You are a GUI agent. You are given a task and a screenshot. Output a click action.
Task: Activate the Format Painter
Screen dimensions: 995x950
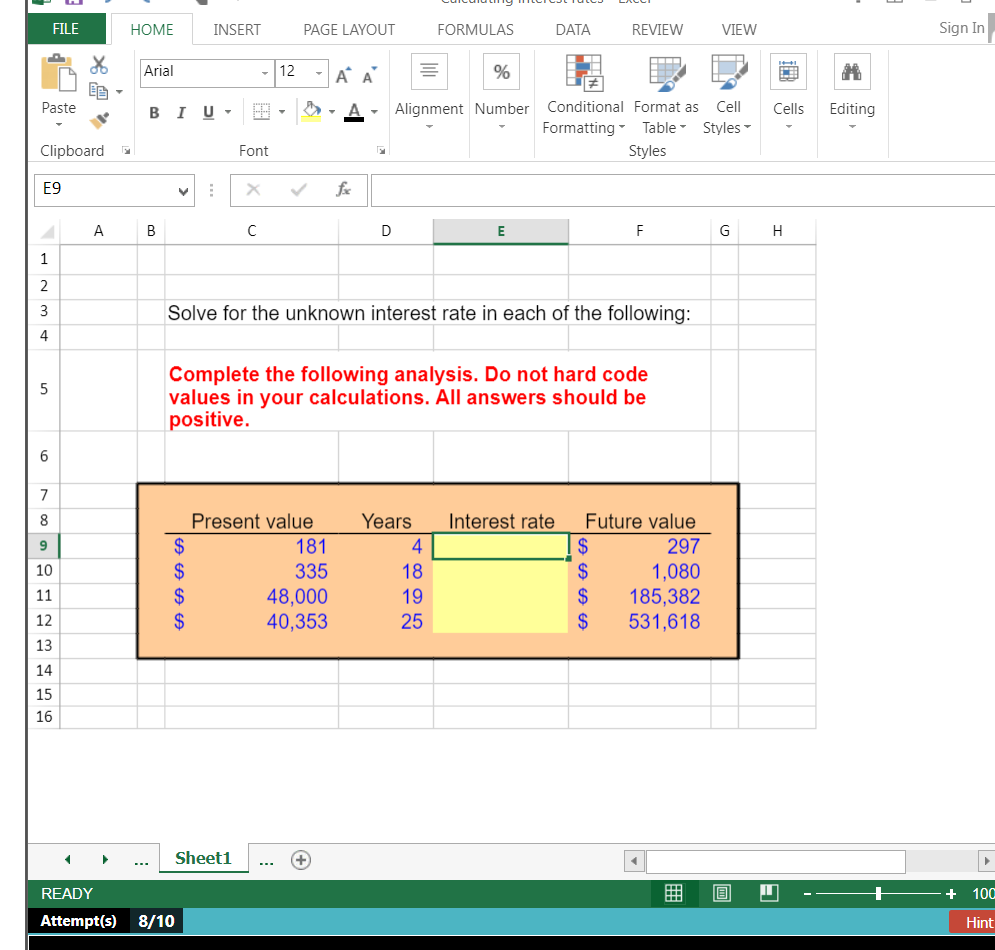[98, 122]
